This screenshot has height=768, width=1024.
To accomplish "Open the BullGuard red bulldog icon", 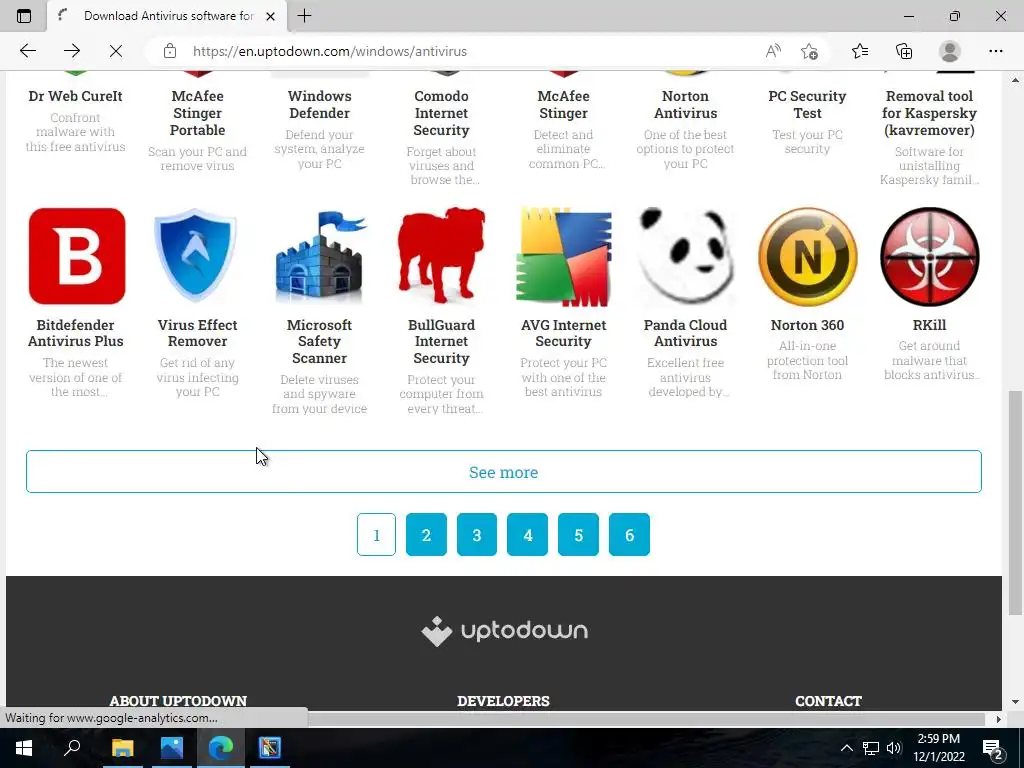I will (x=441, y=256).
